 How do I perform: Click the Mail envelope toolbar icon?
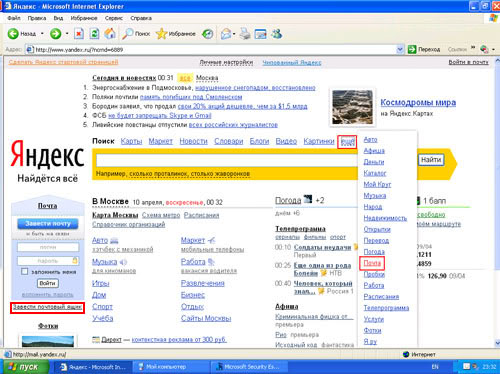click(226, 34)
